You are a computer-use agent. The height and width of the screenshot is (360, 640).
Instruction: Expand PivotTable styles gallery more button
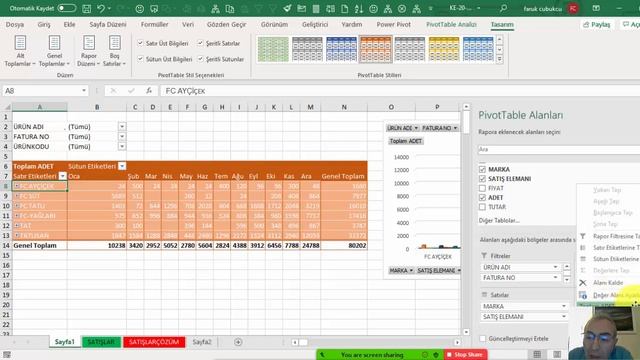pos(499,59)
